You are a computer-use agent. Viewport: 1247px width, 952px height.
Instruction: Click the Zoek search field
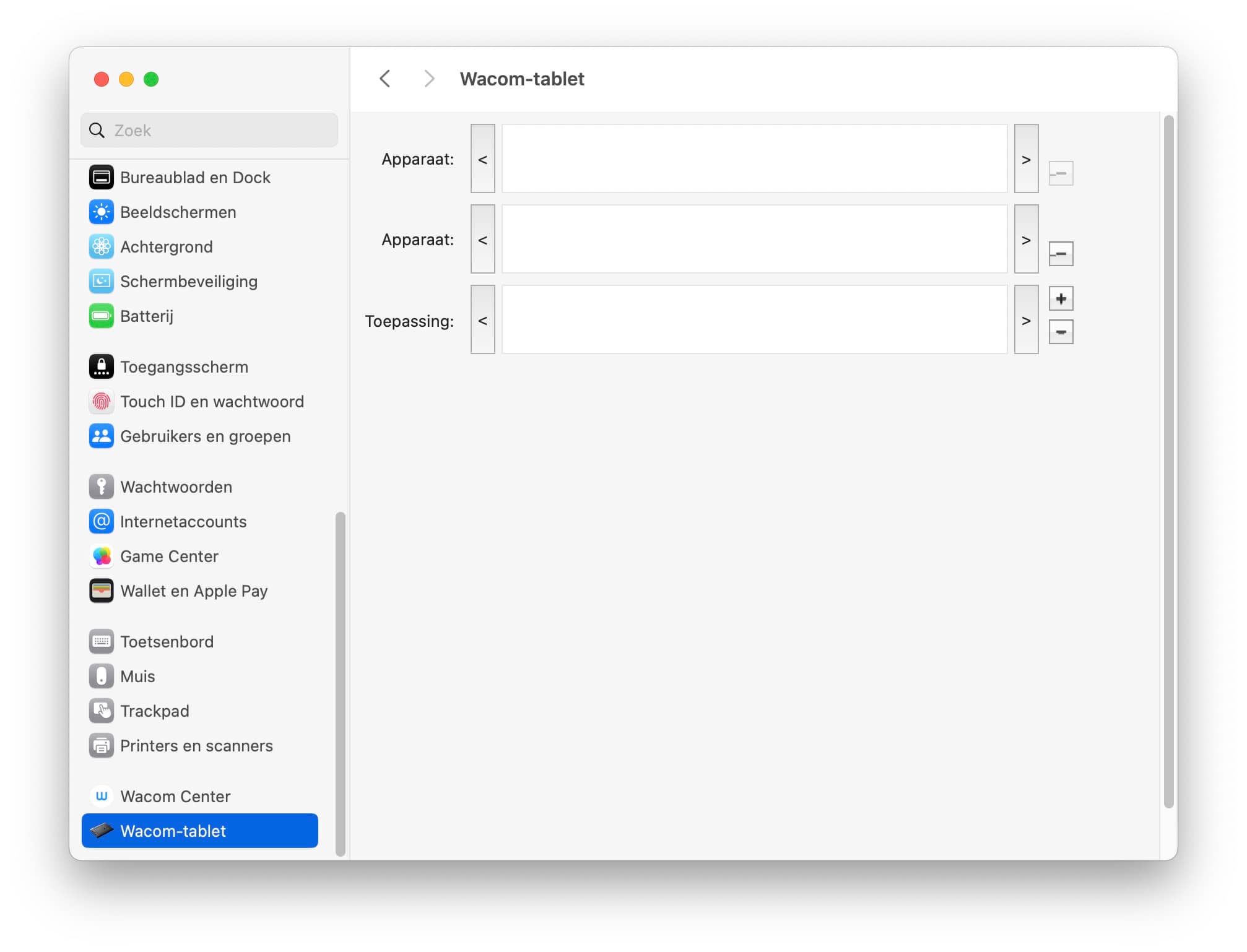pyautogui.click(x=209, y=131)
